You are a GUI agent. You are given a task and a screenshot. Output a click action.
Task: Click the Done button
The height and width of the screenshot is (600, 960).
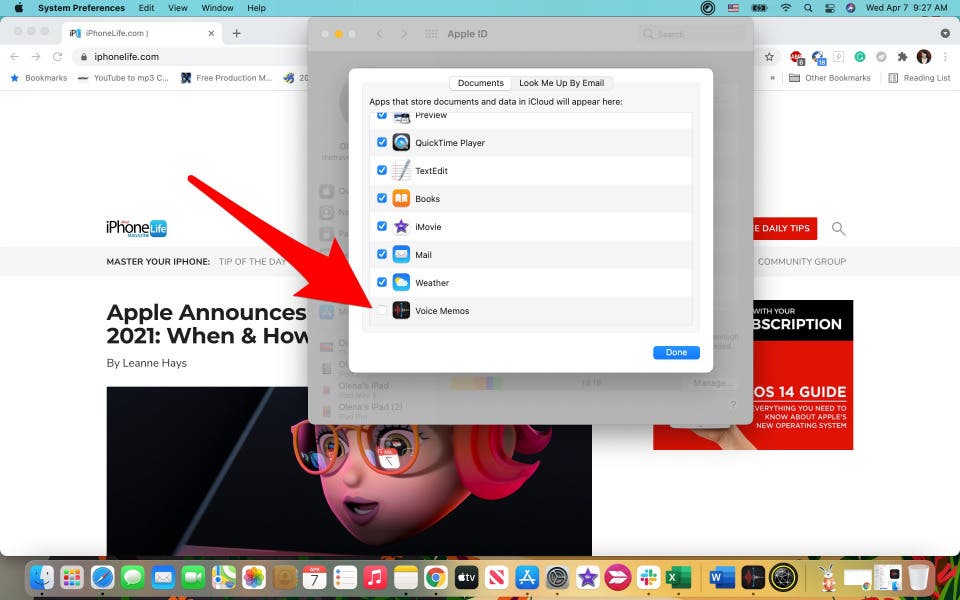pyautogui.click(x=676, y=352)
